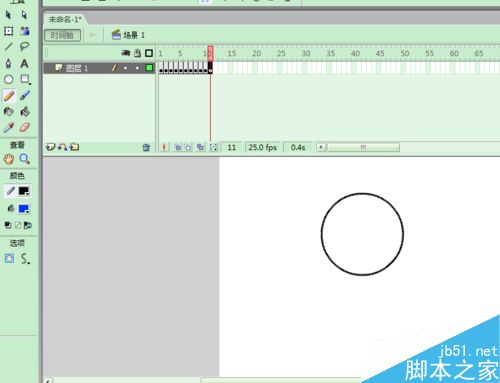The image size is (500, 383).
Task: Open Modify Onion Markers menu
Action: (213, 147)
